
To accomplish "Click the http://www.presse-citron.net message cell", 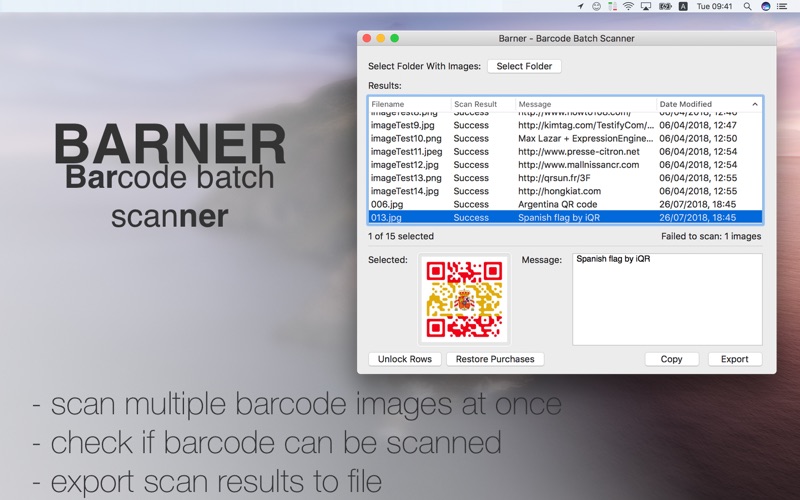I will point(579,152).
